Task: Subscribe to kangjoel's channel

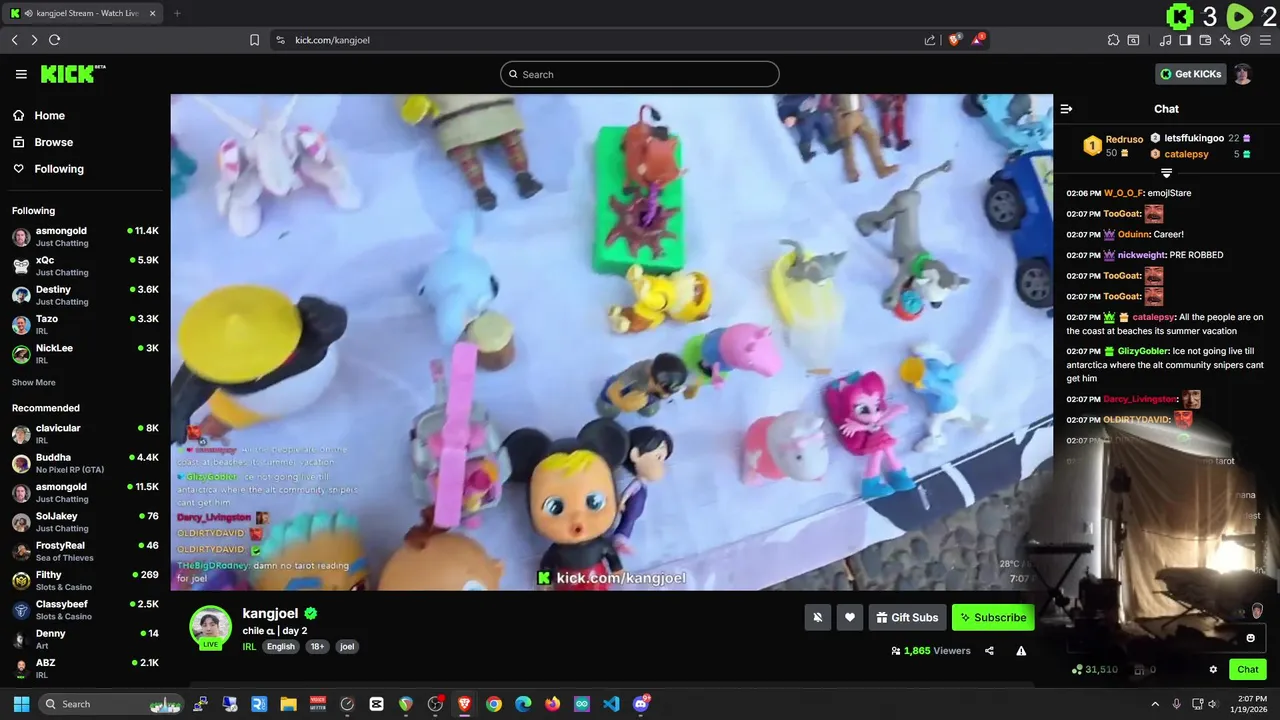Action: point(993,617)
